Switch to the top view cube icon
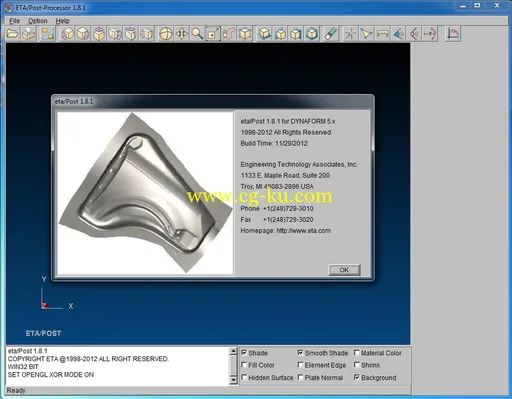The height and width of the screenshot is (399, 512). click(x=264, y=34)
